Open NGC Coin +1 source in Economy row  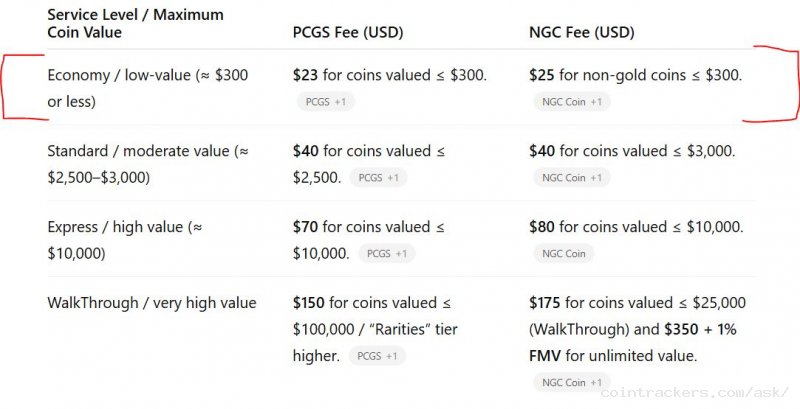tap(571, 102)
